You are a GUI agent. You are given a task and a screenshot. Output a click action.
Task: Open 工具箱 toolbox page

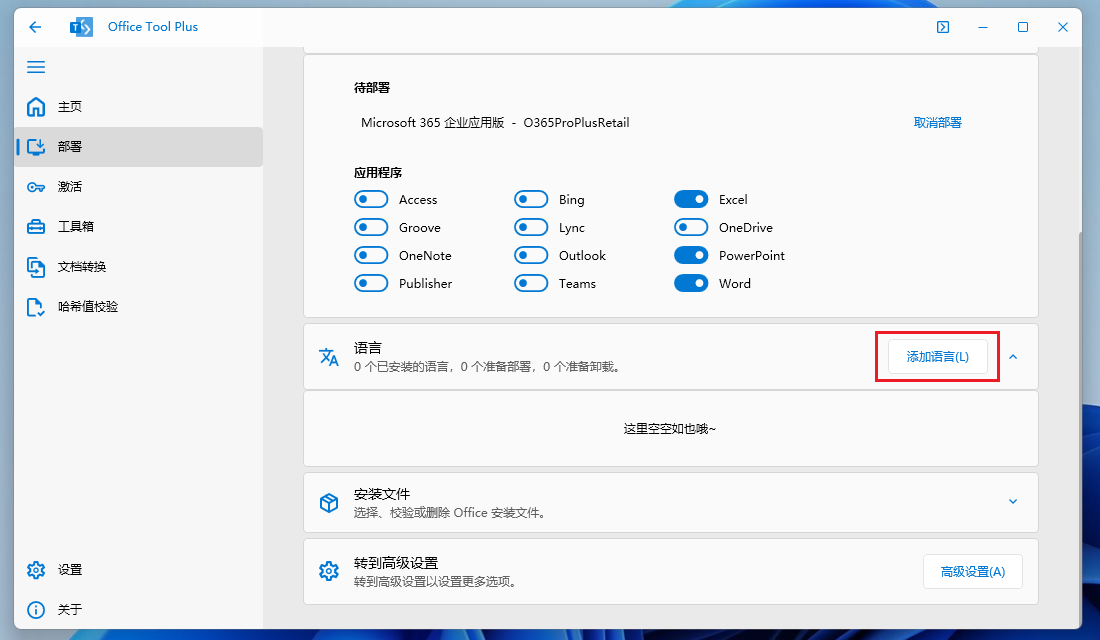[x=138, y=227]
